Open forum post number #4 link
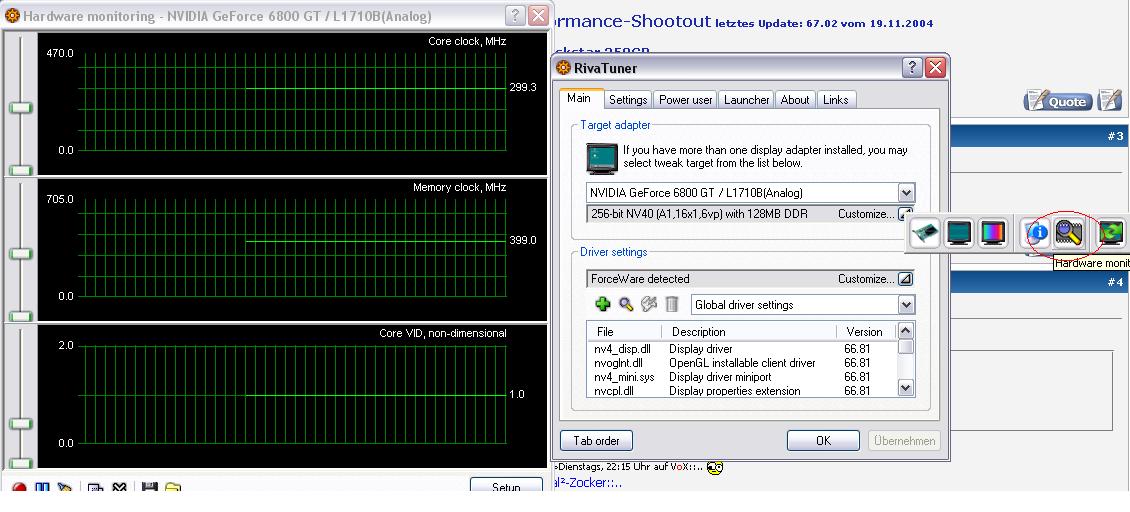 pyautogui.click(x=1115, y=282)
